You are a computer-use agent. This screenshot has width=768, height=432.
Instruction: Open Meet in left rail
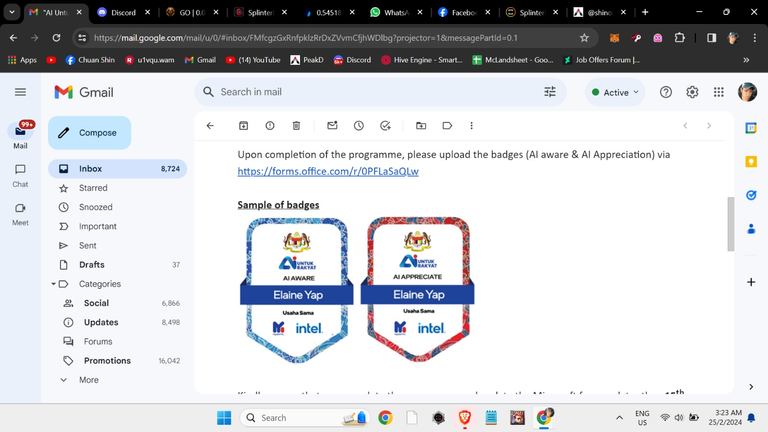tap(20, 214)
